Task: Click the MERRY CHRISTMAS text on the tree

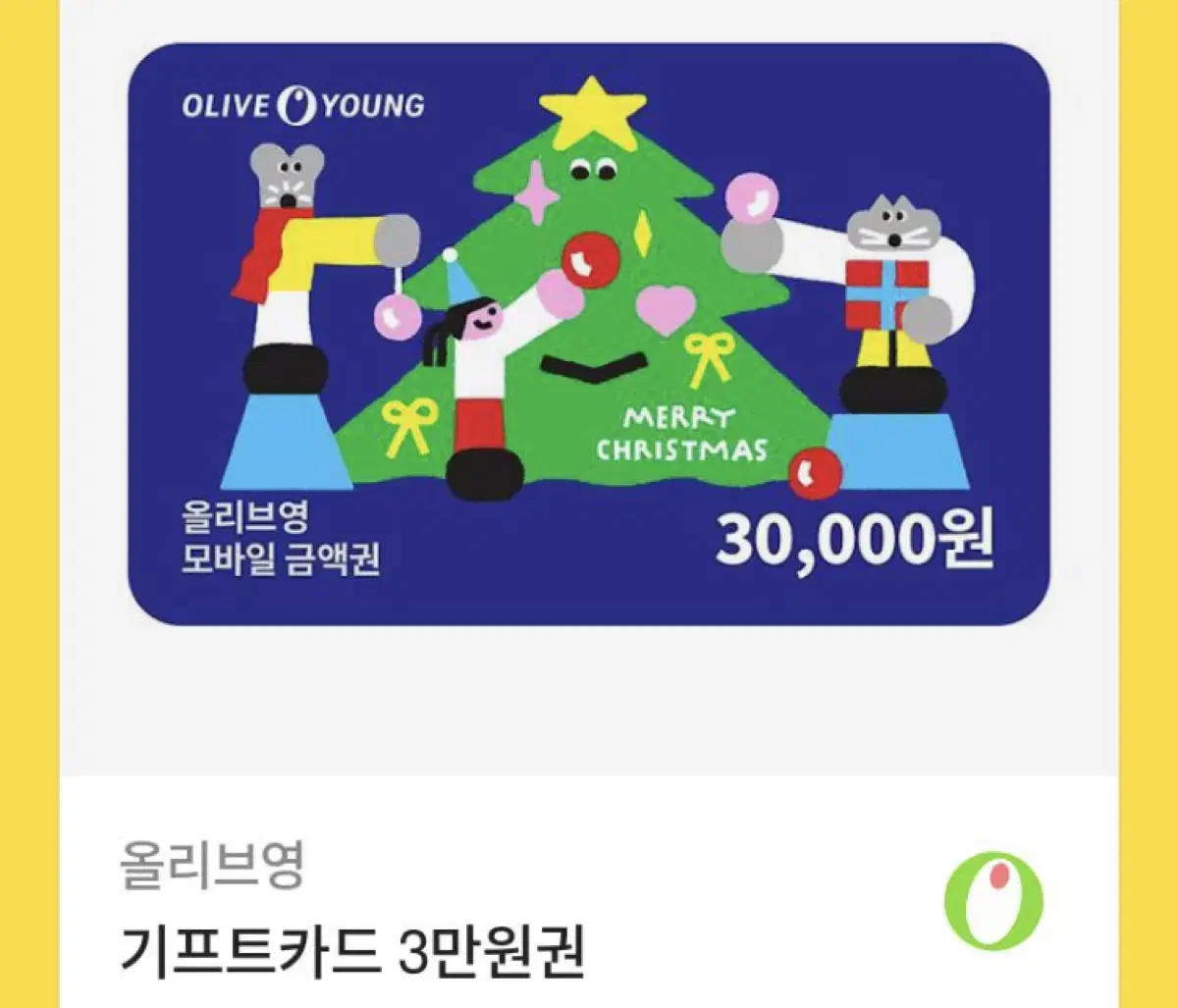Action: [681, 434]
